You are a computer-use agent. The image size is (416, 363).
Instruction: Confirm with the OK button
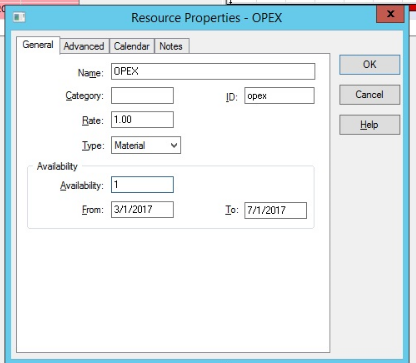pos(369,65)
